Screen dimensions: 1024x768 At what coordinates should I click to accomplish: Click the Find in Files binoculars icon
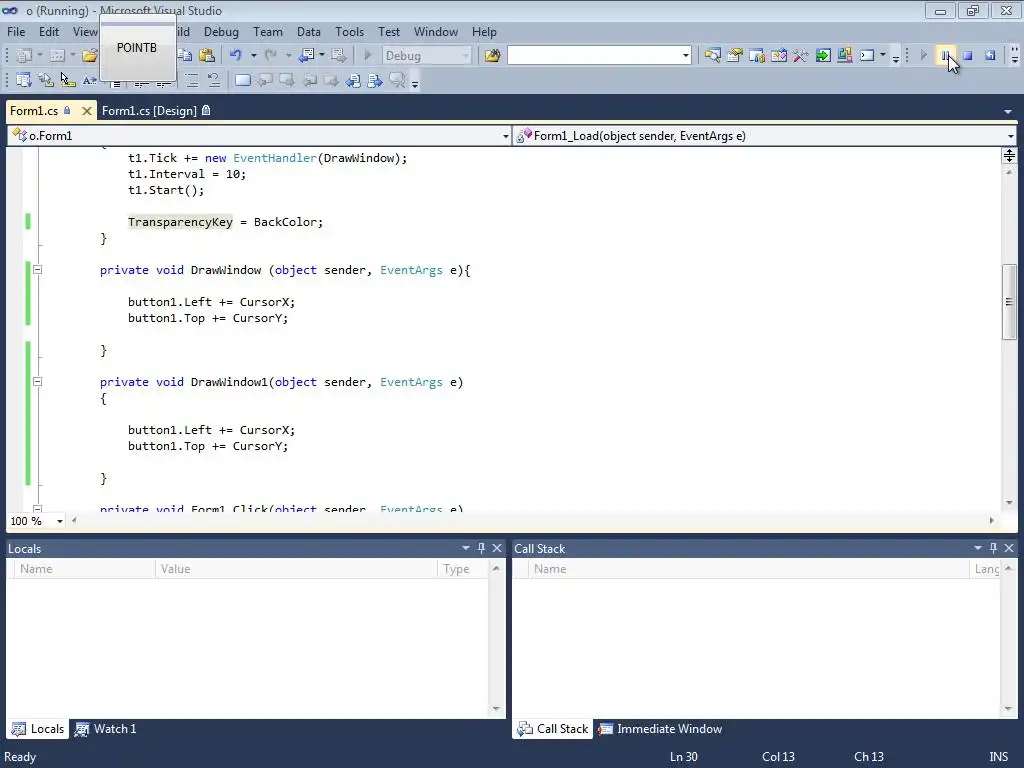coord(492,56)
